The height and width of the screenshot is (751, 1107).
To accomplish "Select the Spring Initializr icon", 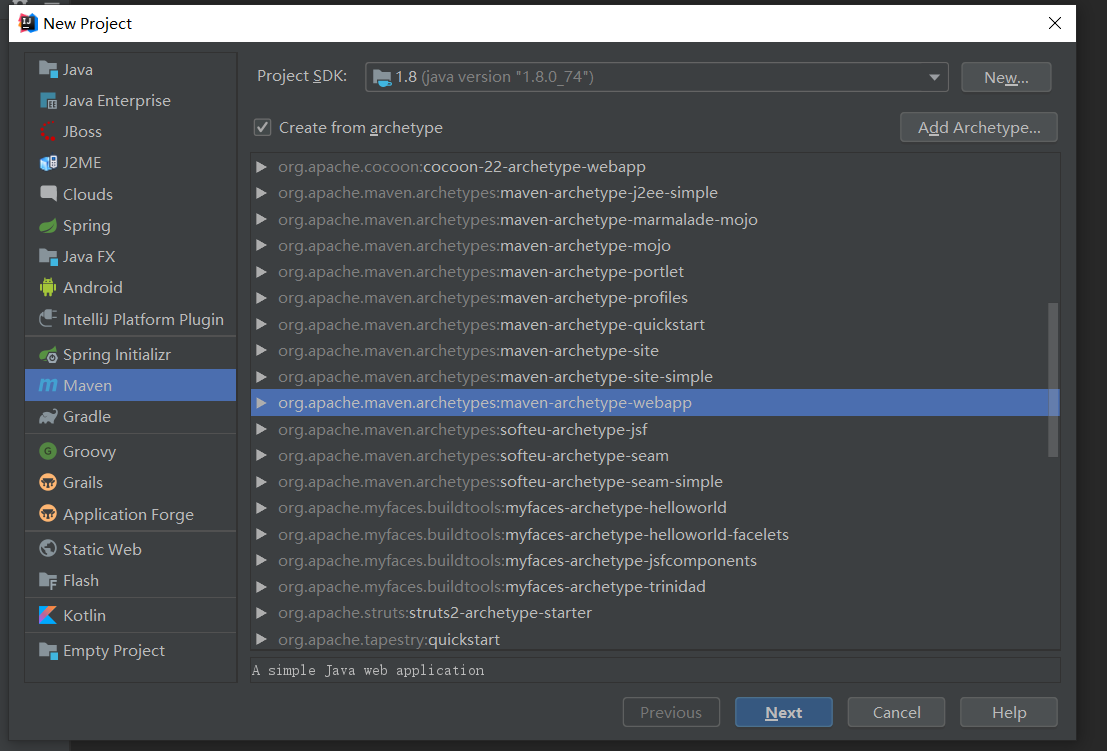I will (48, 355).
